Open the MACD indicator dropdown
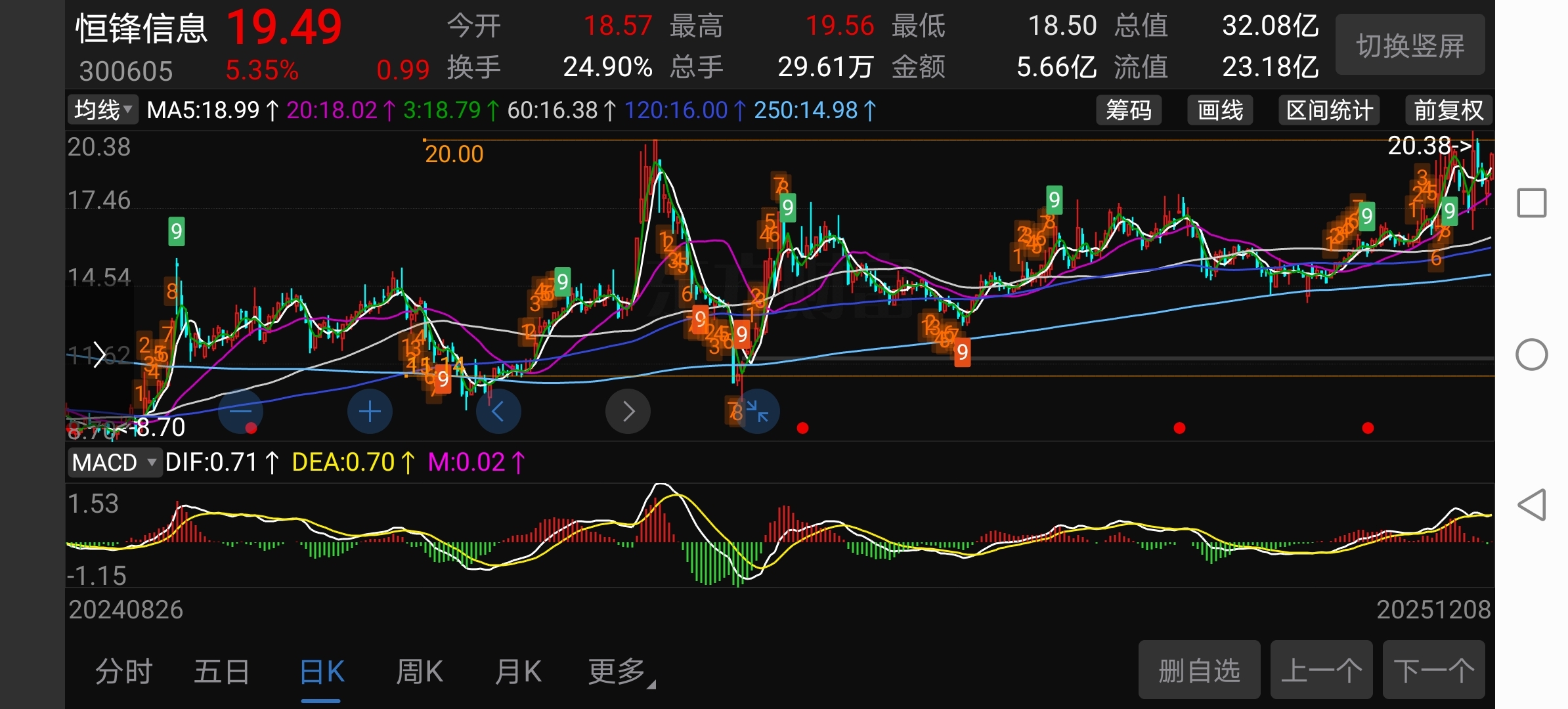Screen dimensions: 1568x709 (114, 463)
